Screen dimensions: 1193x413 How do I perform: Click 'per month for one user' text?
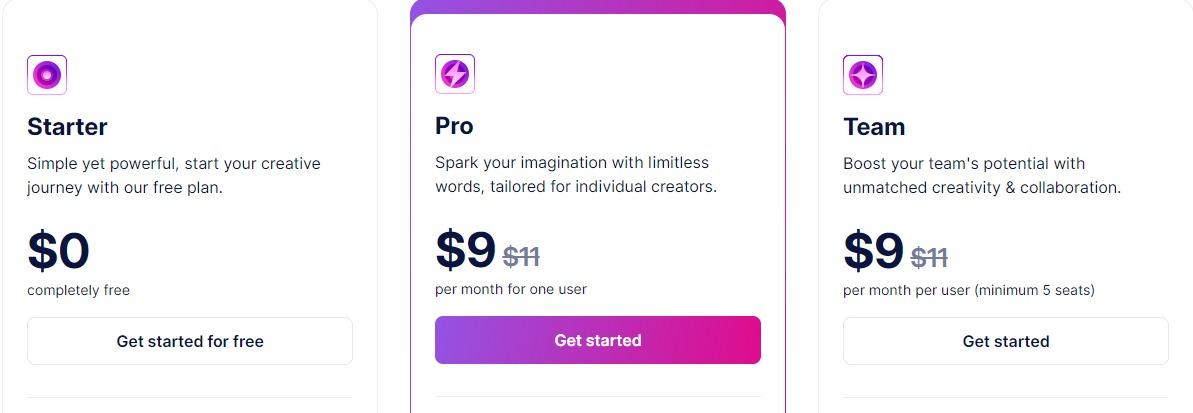[511, 289]
